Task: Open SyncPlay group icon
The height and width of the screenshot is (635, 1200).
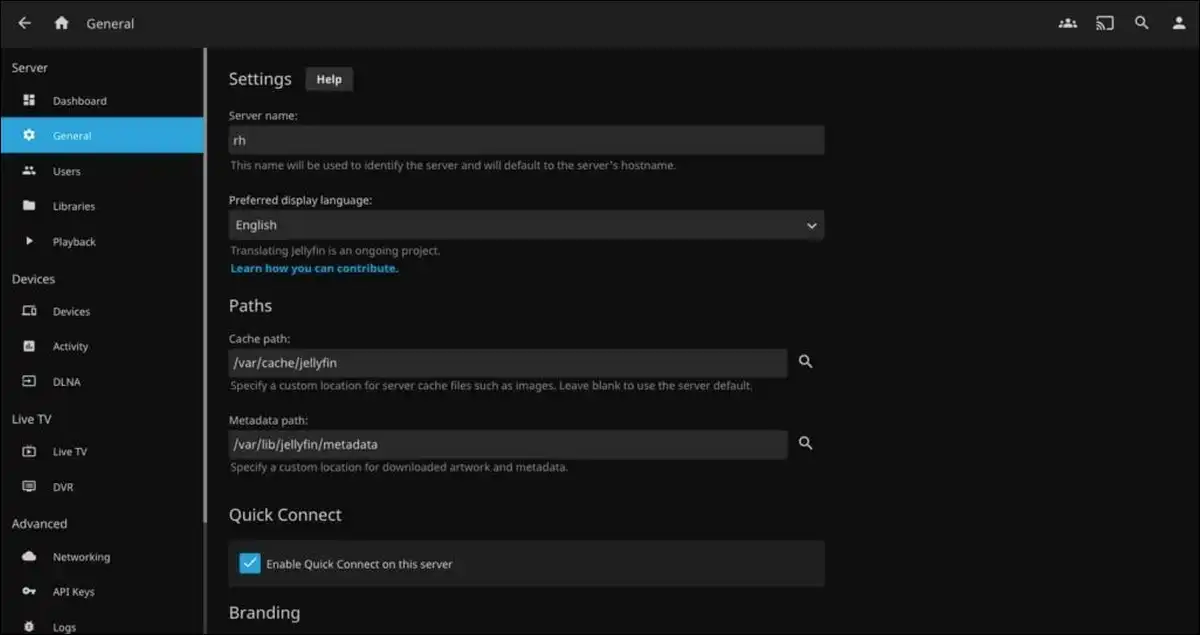Action: point(1068,23)
